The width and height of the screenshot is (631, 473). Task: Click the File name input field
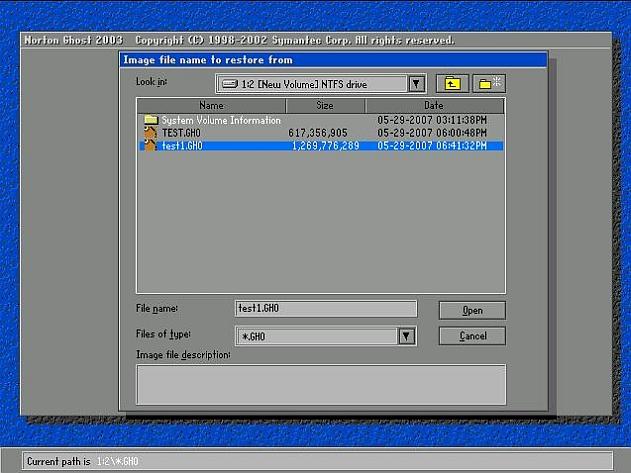point(326,309)
